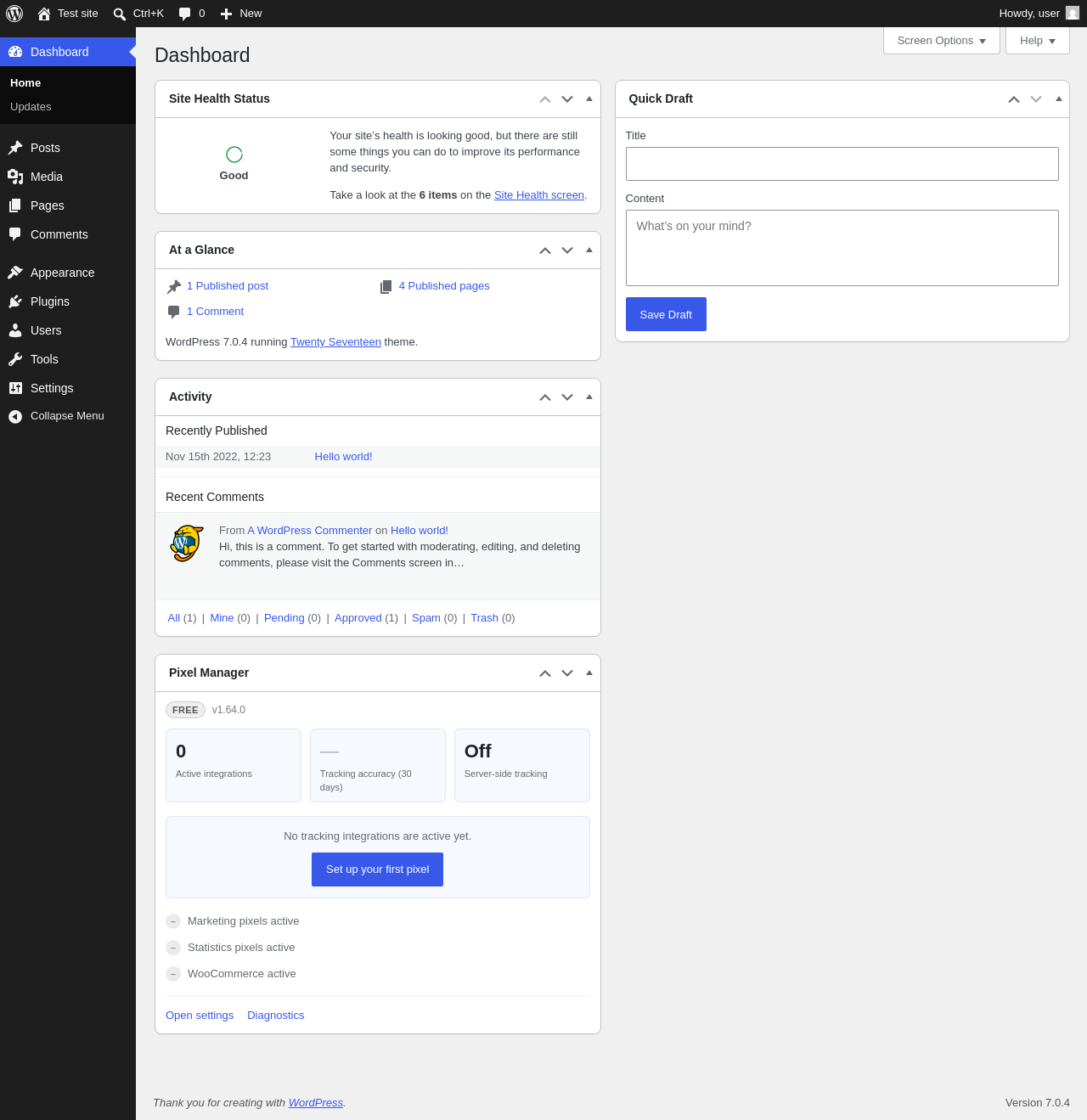Image resolution: width=1087 pixels, height=1120 pixels.
Task: Collapse the At a Glance panel
Action: tap(589, 250)
